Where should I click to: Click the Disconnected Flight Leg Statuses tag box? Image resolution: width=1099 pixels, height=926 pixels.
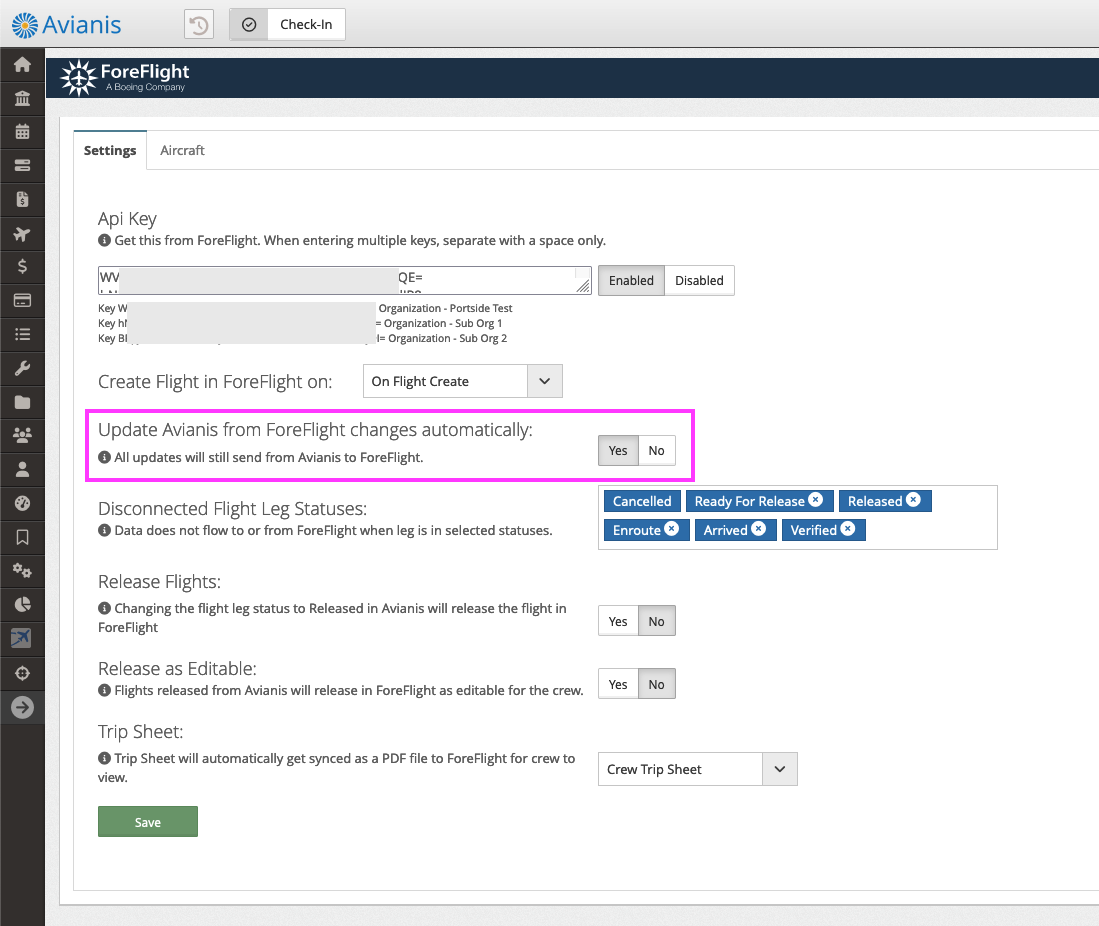point(798,517)
